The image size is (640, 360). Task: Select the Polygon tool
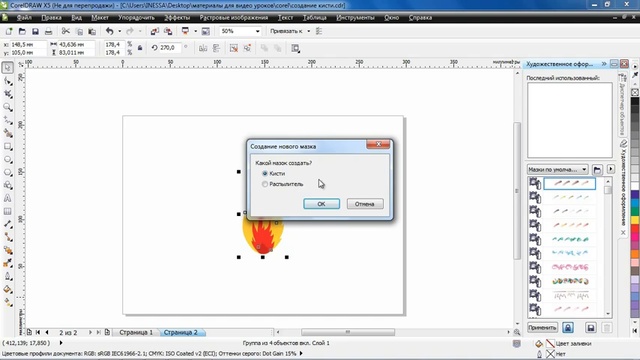(8, 172)
